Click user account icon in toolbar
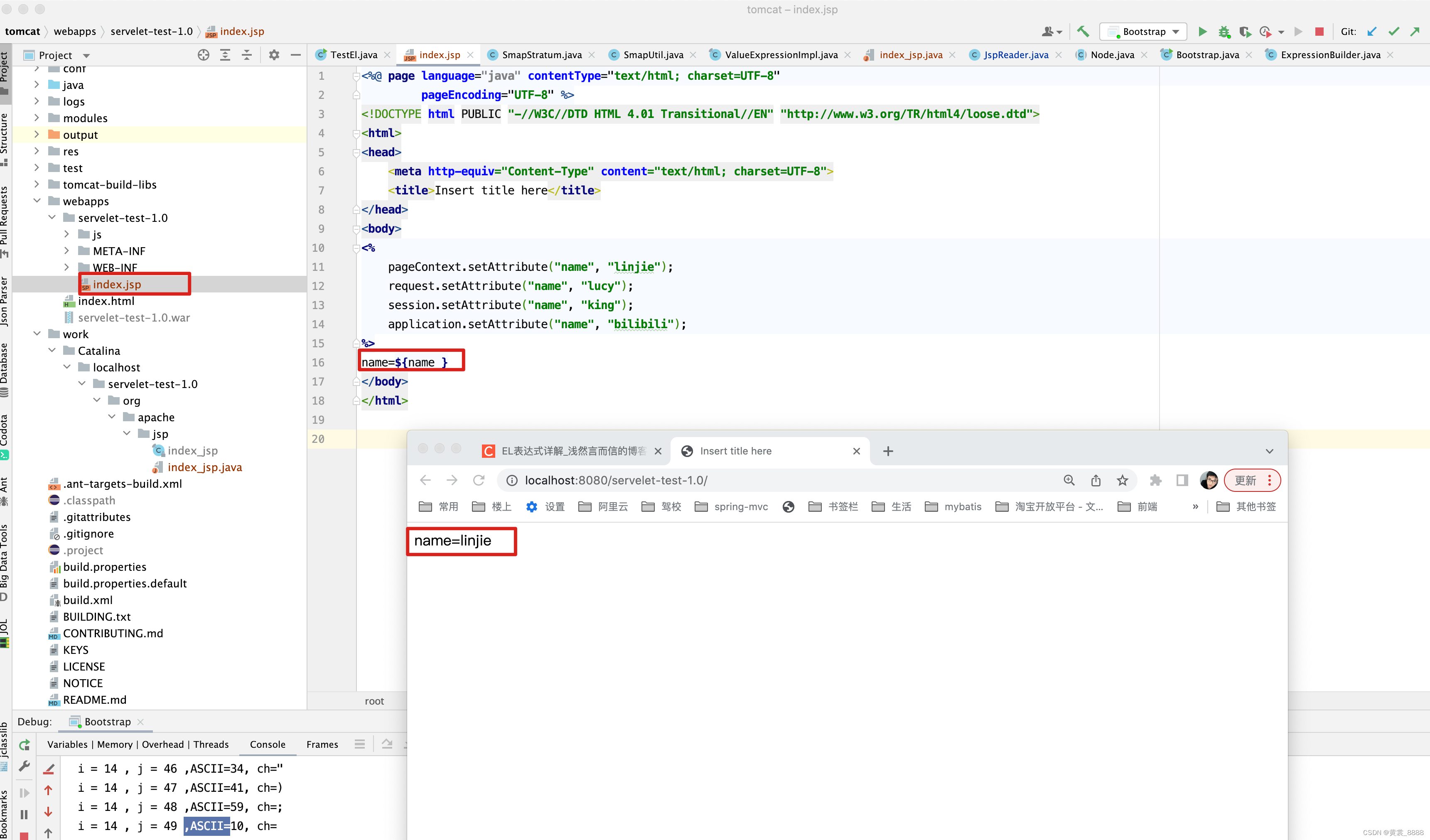Image resolution: width=1430 pixels, height=840 pixels. coord(1051,31)
